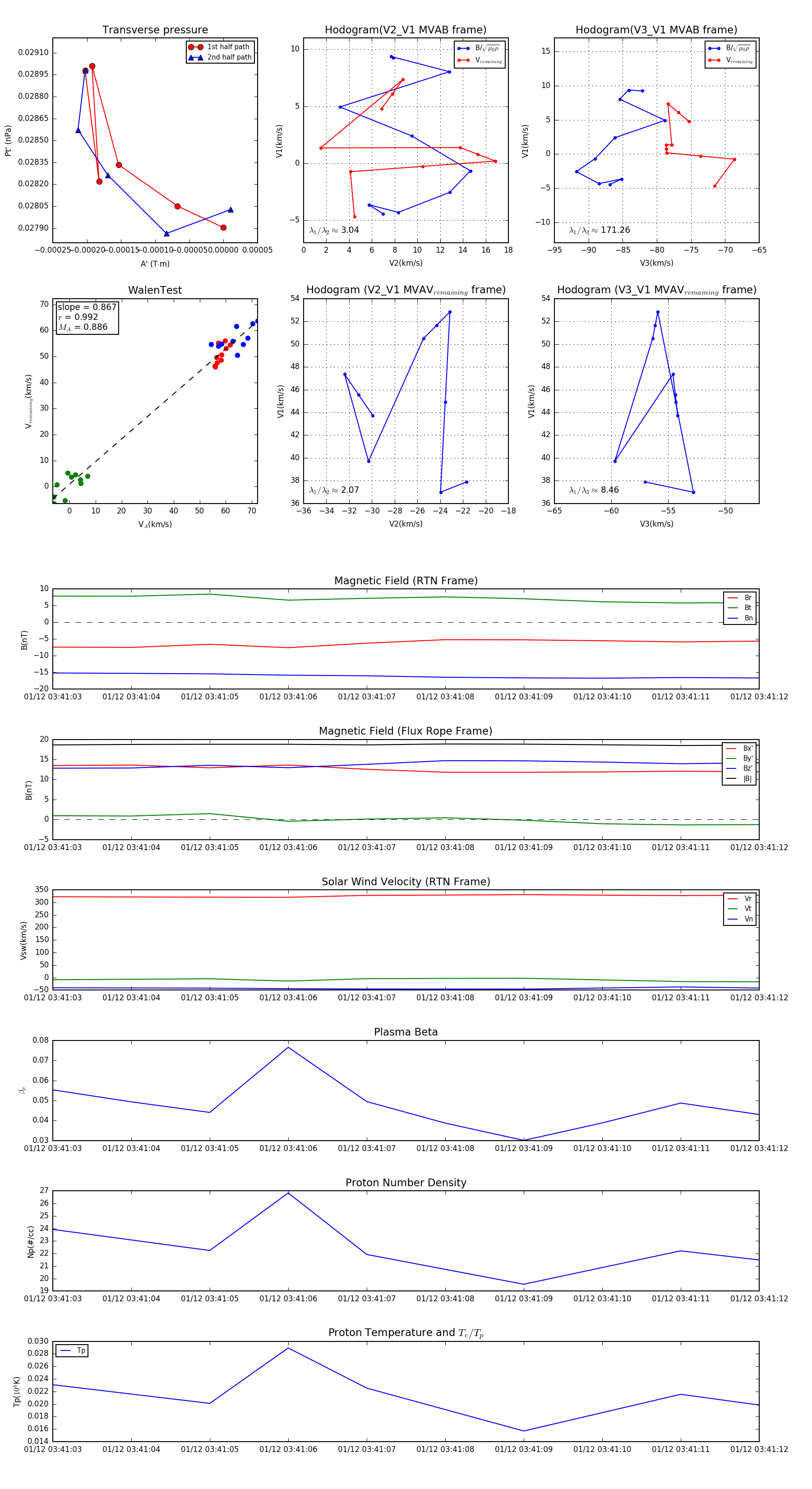Click the peak of the Proton Number Density curve
The image size is (812, 1489).
[x=288, y=1193]
